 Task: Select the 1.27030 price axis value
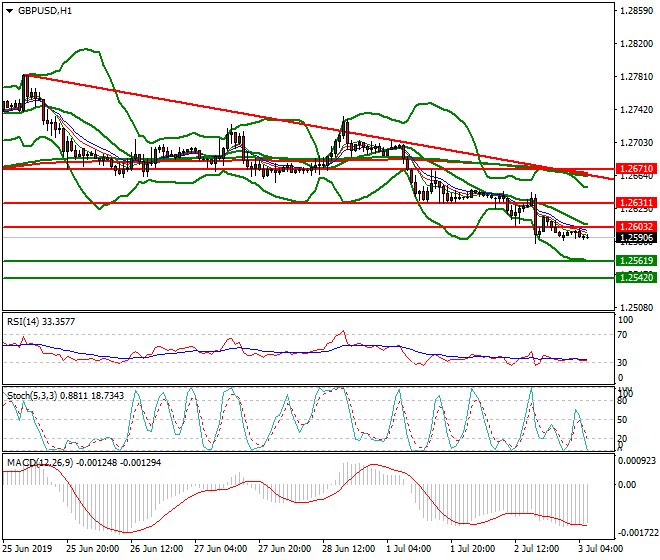[x=637, y=143]
